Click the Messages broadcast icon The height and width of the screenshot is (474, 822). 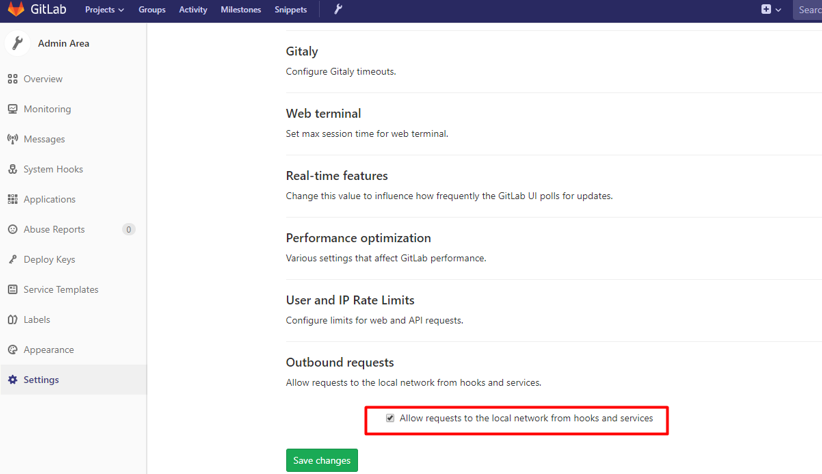(x=13, y=139)
